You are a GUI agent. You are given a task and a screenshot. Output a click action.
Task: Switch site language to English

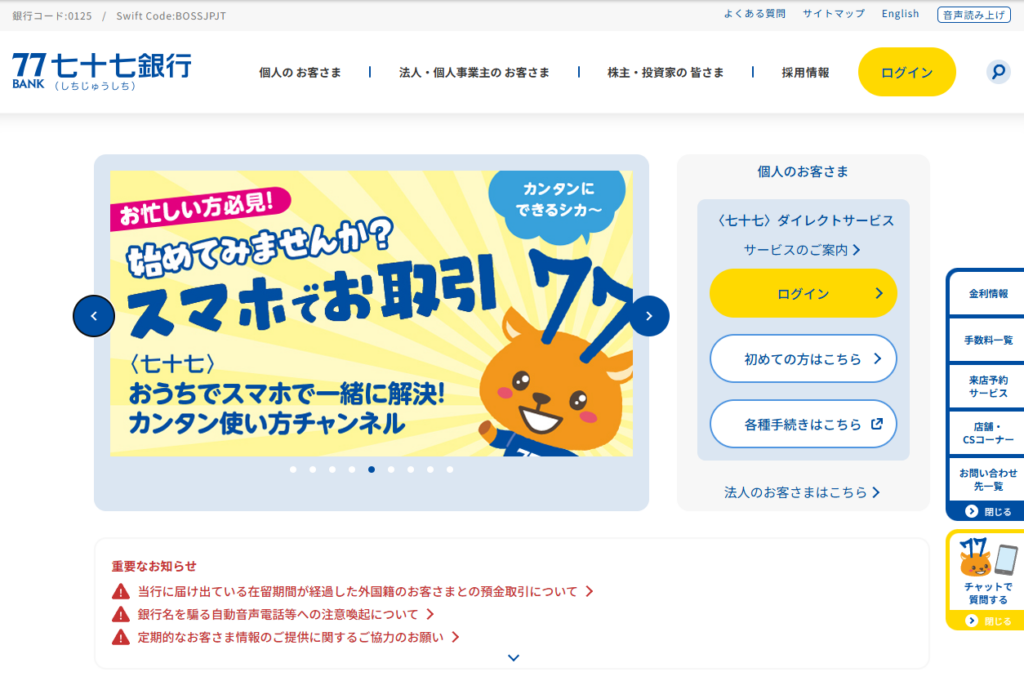(x=900, y=14)
